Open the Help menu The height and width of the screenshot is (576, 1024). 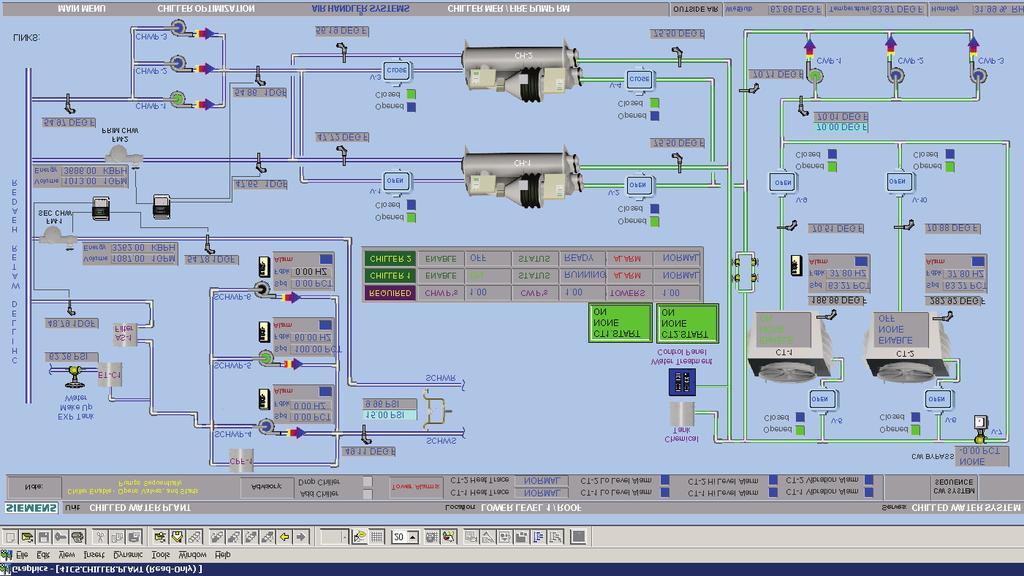pyautogui.click(x=223, y=554)
